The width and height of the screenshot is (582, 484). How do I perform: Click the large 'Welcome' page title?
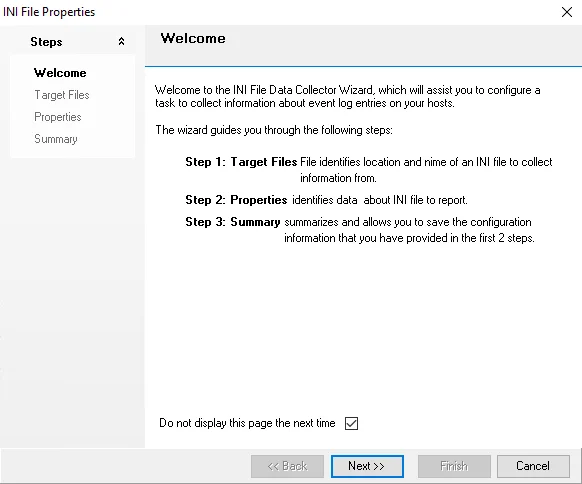click(x=193, y=38)
